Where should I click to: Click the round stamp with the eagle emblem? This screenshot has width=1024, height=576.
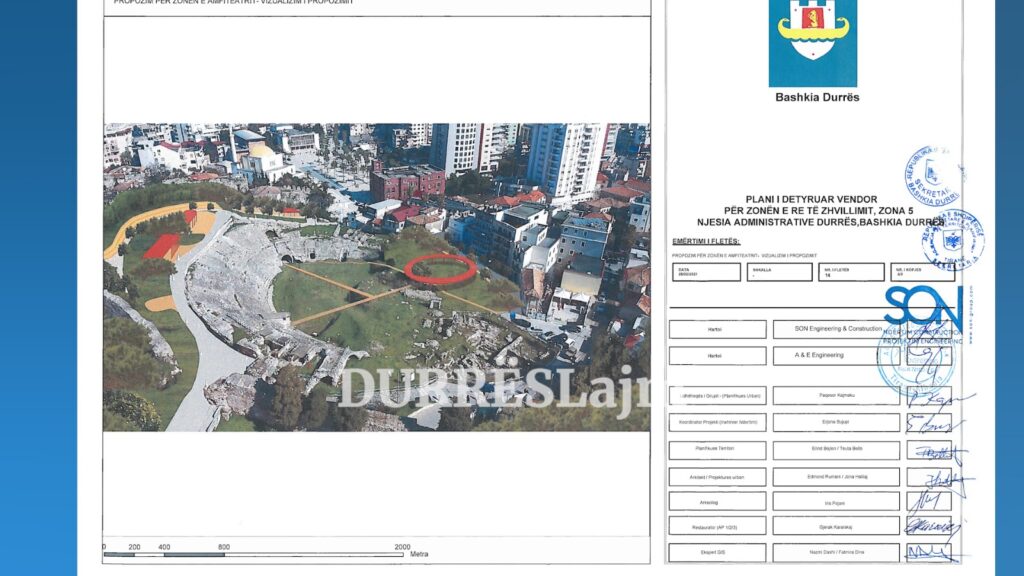tap(951, 241)
